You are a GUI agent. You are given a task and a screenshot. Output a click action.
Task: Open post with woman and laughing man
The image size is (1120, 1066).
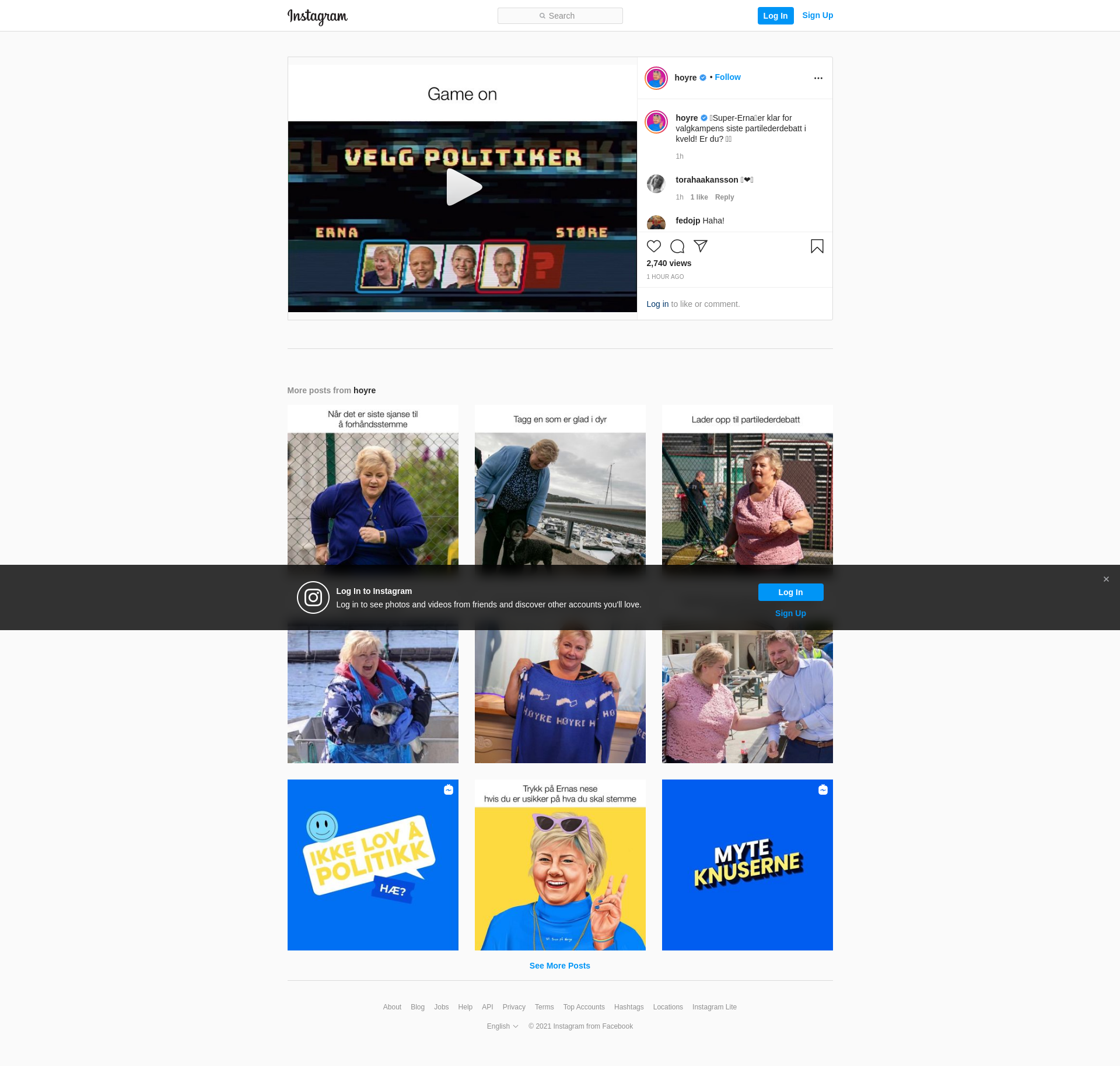747,697
